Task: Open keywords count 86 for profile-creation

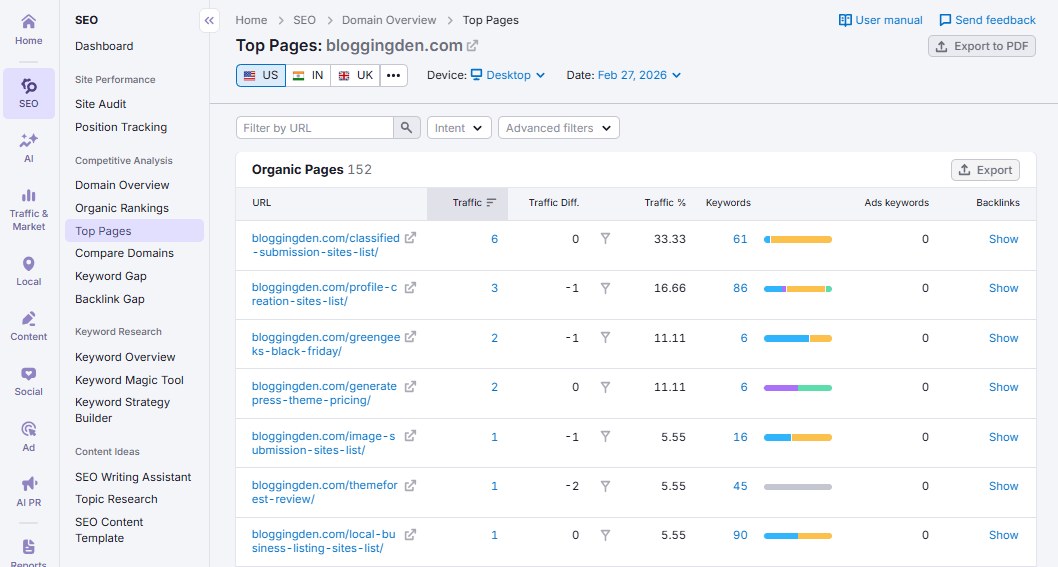Action: 740,288
